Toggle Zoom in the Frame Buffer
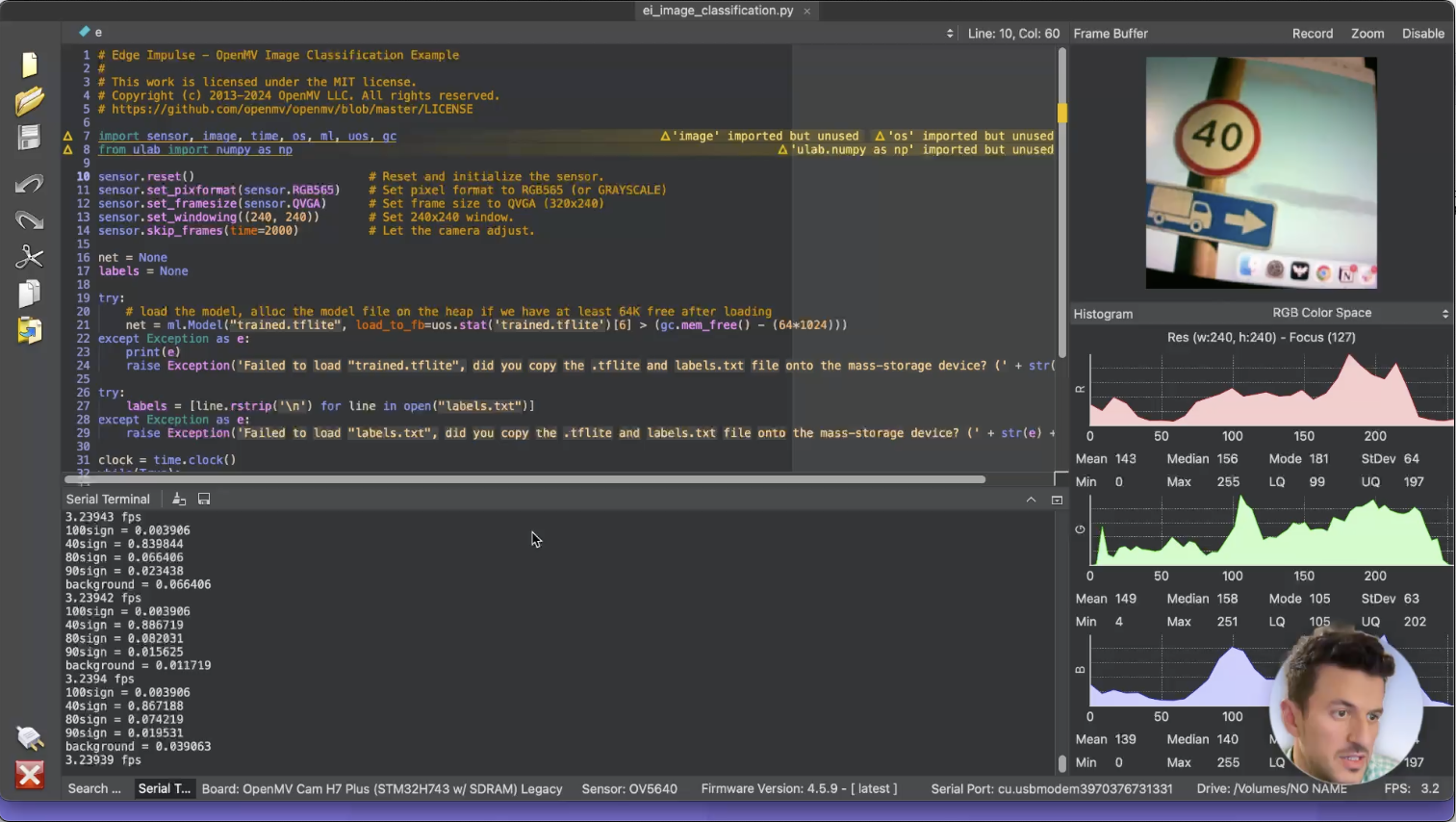This screenshot has width=1456, height=822. [x=1367, y=34]
